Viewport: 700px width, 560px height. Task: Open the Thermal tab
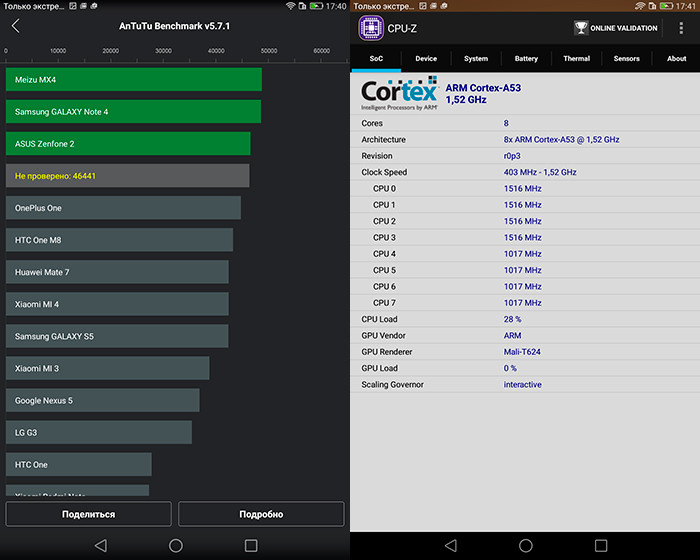576,59
